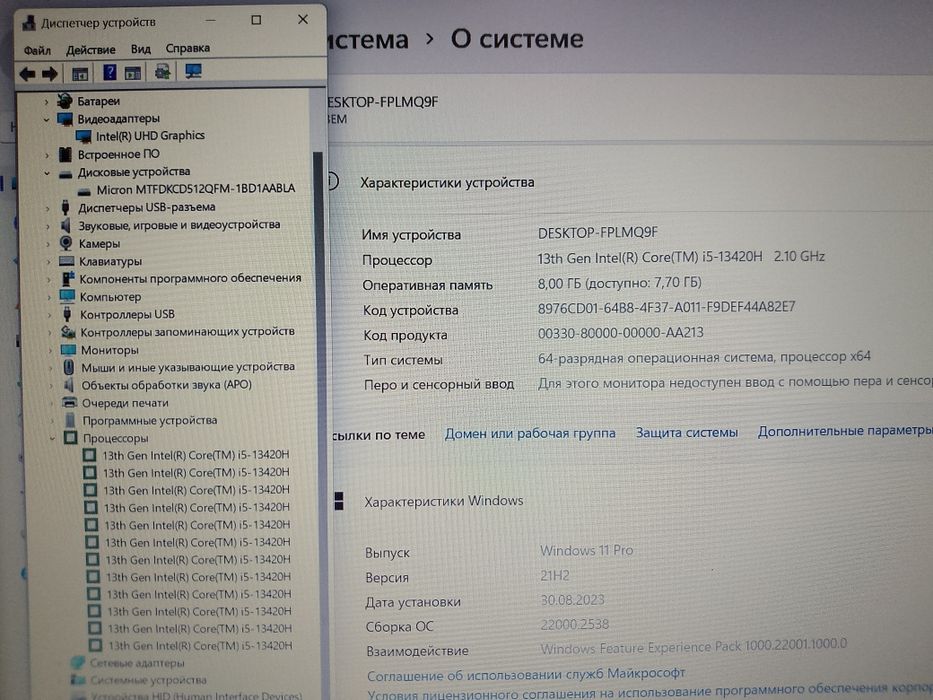Open the Вид menu

tap(141, 49)
